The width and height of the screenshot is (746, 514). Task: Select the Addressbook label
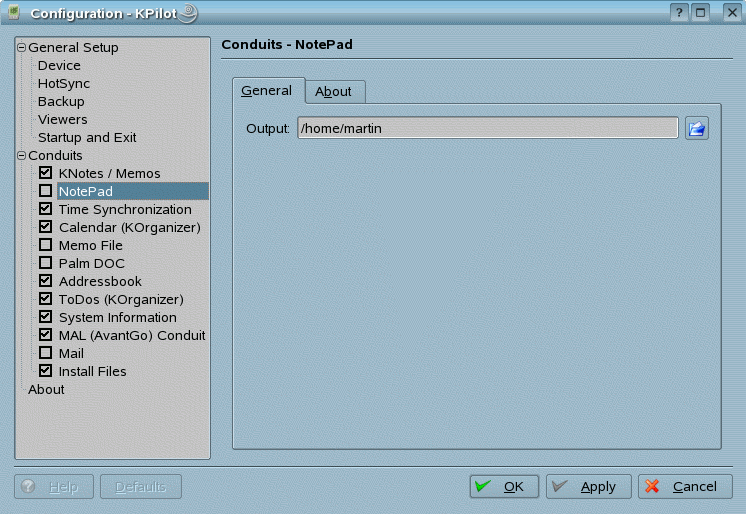(x=100, y=281)
